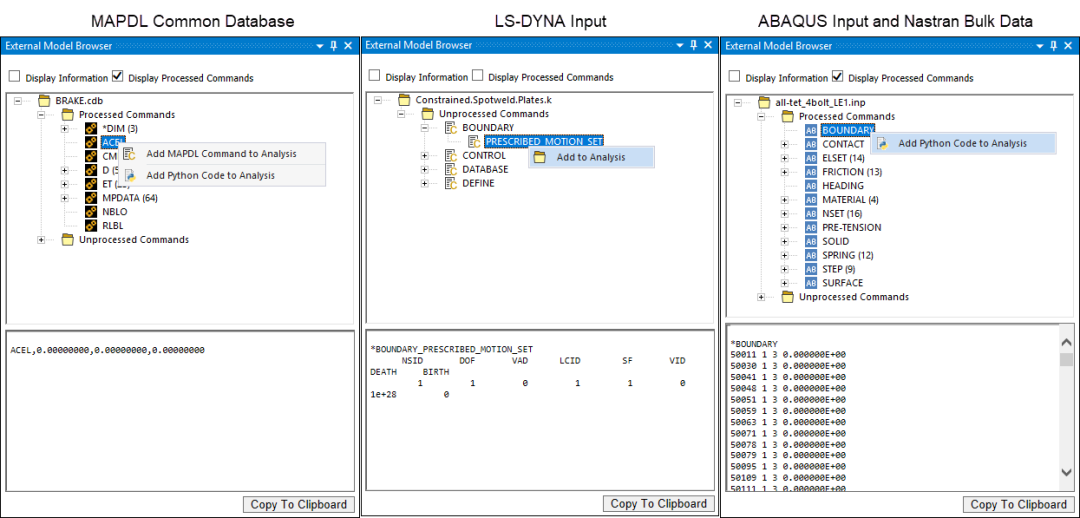Click Copy To Clipboard in MAPDL browser

[x=300, y=504]
